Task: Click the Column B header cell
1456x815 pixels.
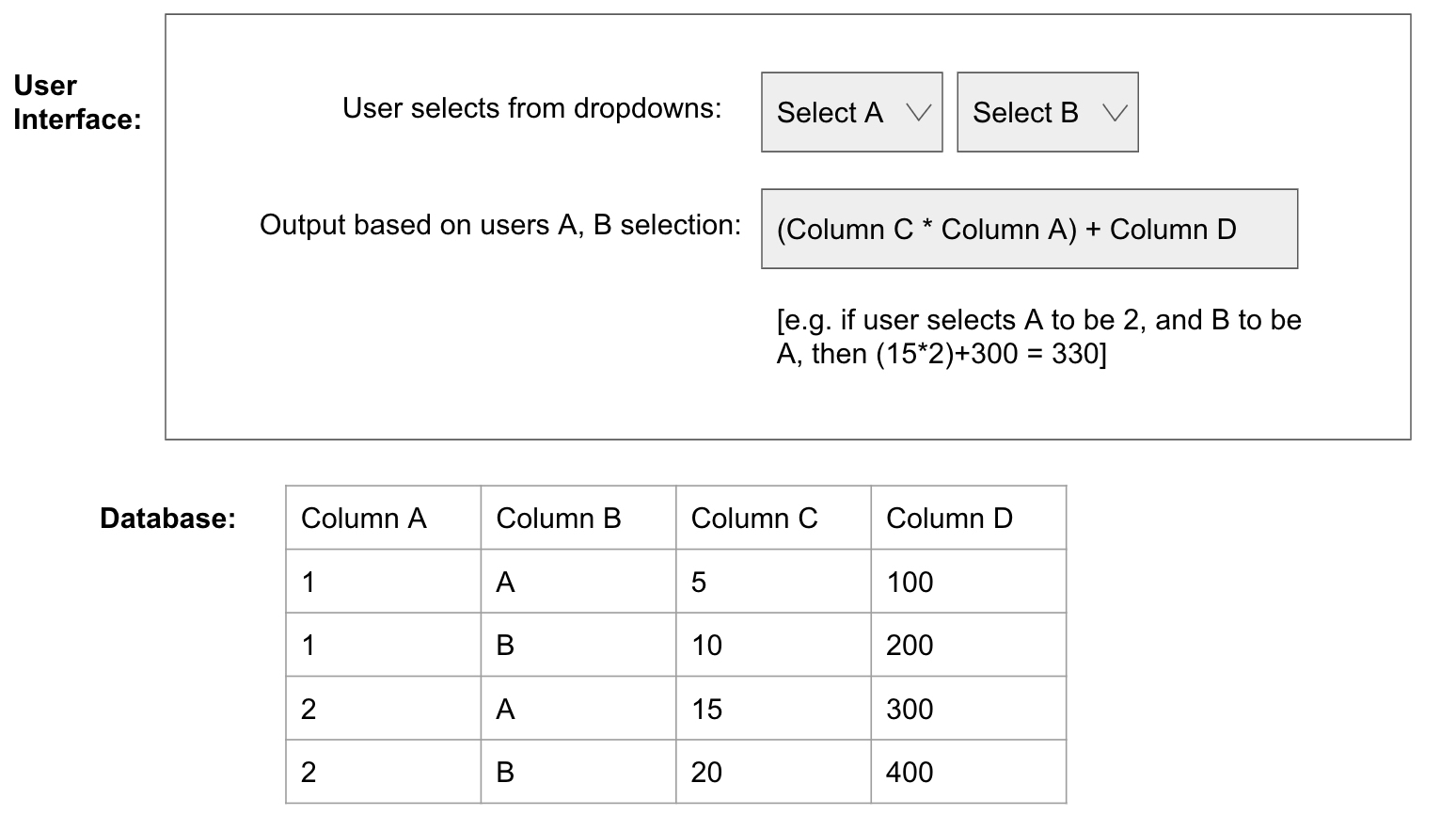Action: [578, 518]
